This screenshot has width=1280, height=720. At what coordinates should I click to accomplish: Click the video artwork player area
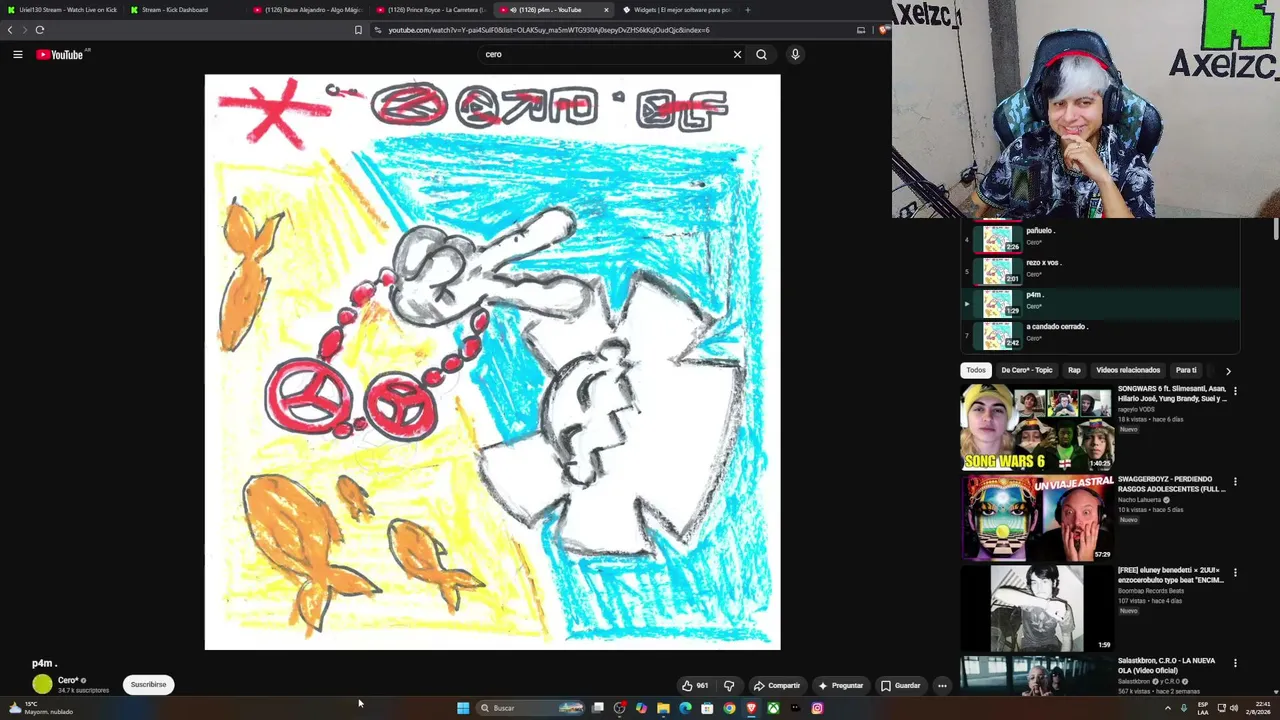(492, 362)
